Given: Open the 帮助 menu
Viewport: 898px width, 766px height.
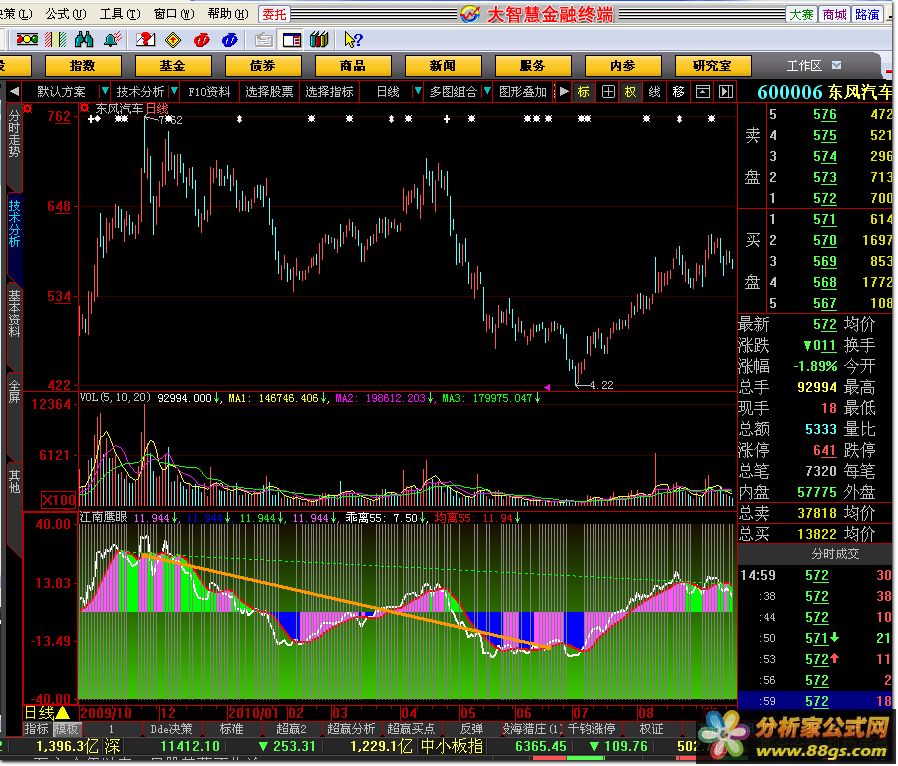Looking at the screenshot, I should point(228,14).
